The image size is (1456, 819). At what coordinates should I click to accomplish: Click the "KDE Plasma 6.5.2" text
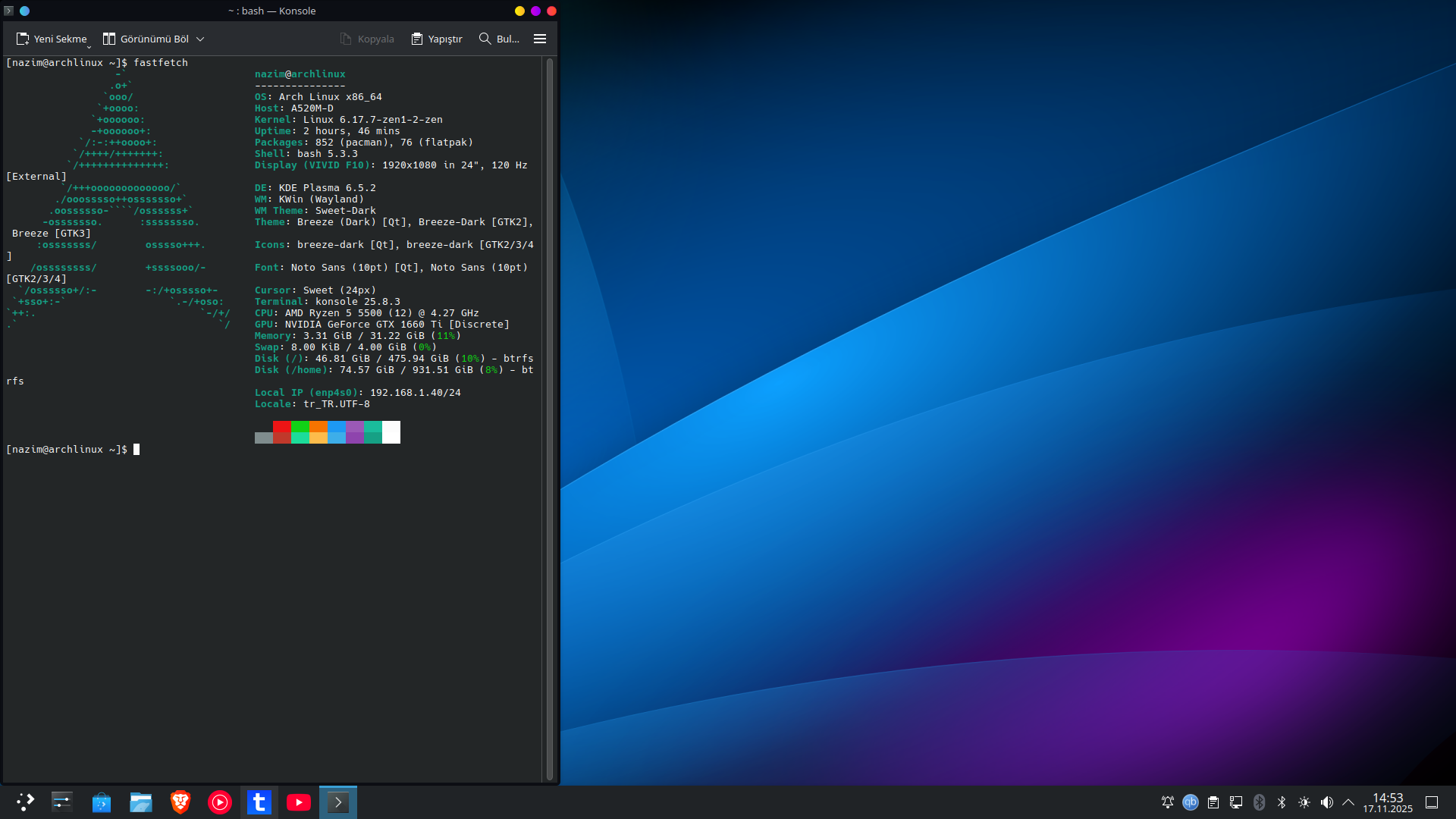coord(328,188)
